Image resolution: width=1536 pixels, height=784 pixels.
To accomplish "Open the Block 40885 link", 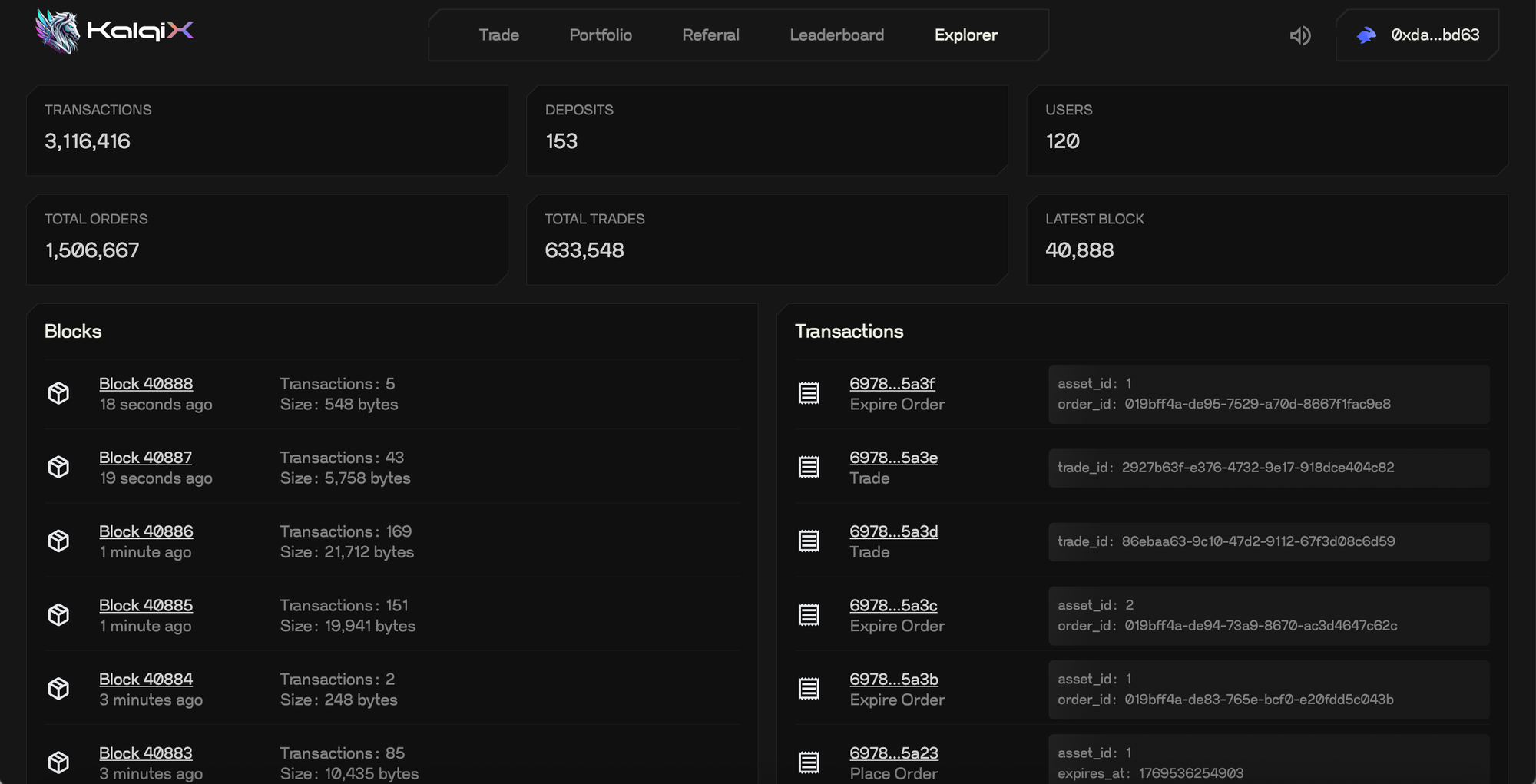I will pos(145,605).
